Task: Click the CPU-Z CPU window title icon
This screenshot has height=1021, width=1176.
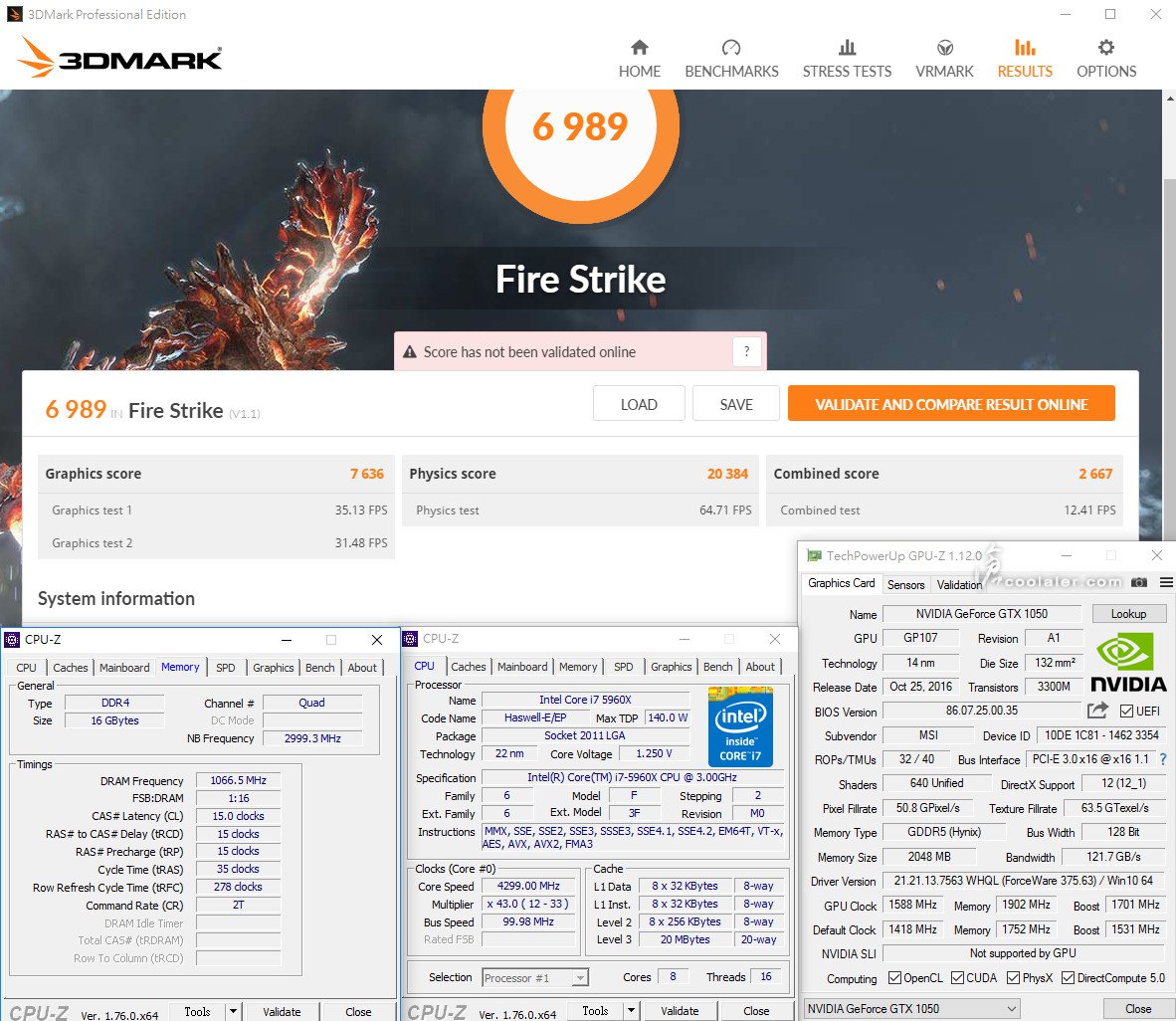Action: 410,639
